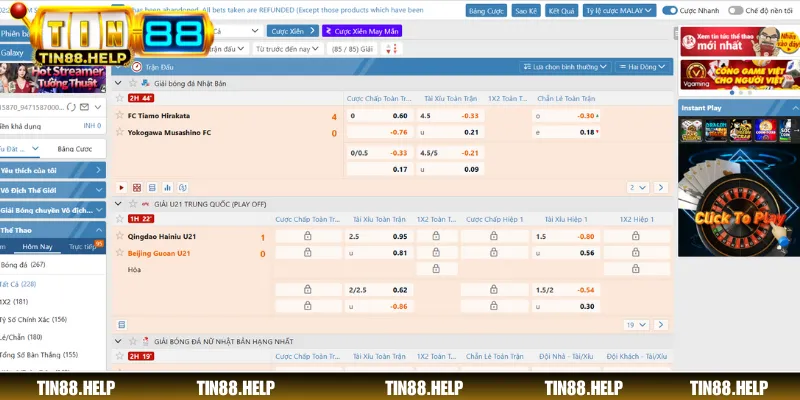Open the mail envelope icon in account bar
Viewport: 800px width, 400px height.
84,107
